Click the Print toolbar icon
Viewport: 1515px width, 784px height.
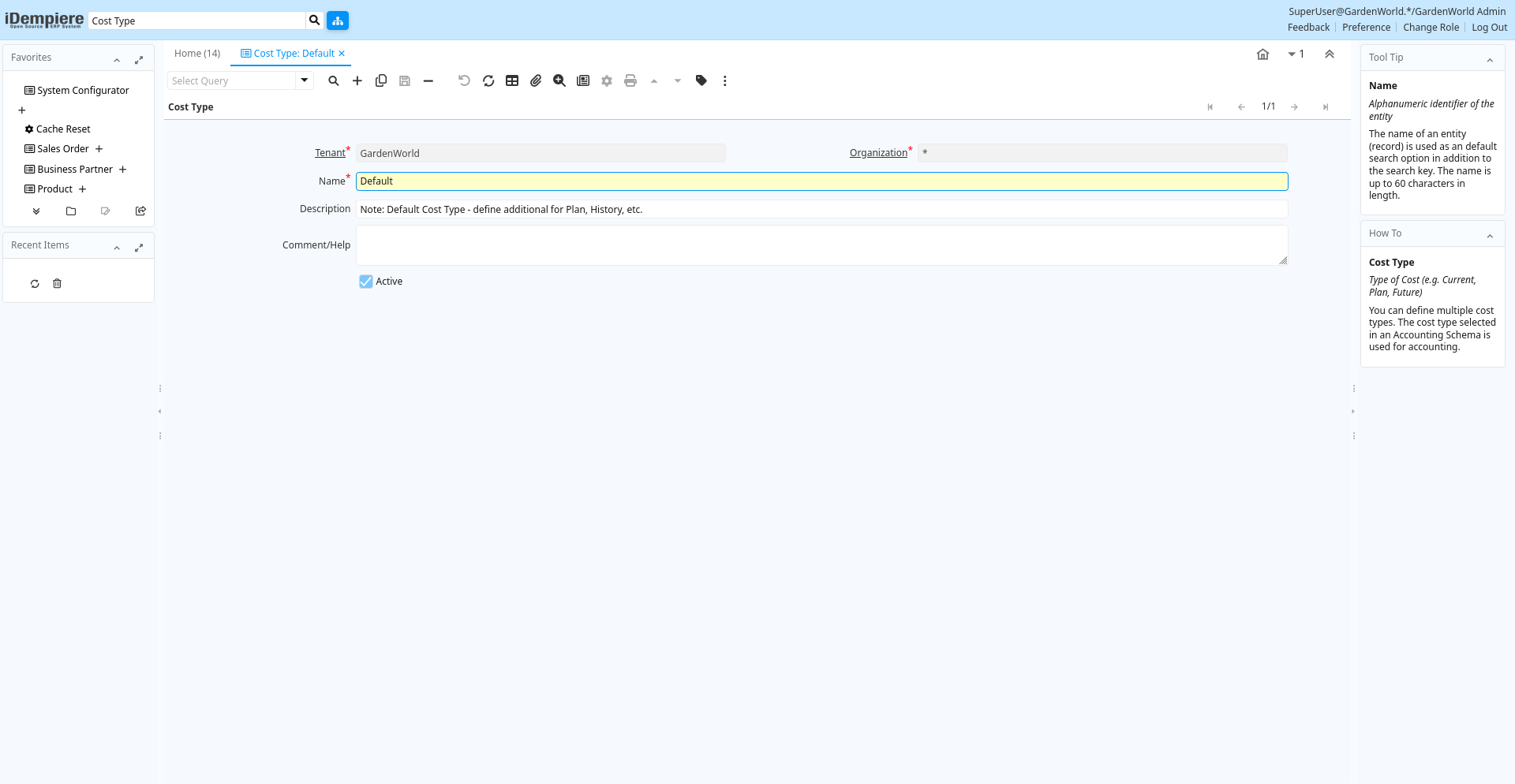(x=630, y=80)
